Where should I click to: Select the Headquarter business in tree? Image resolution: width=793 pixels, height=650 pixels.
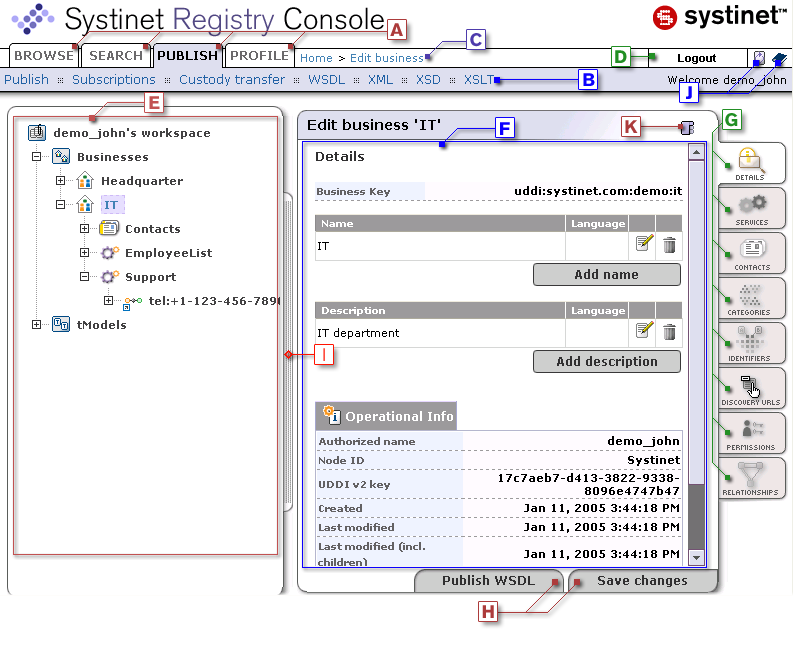pos(142,181)
